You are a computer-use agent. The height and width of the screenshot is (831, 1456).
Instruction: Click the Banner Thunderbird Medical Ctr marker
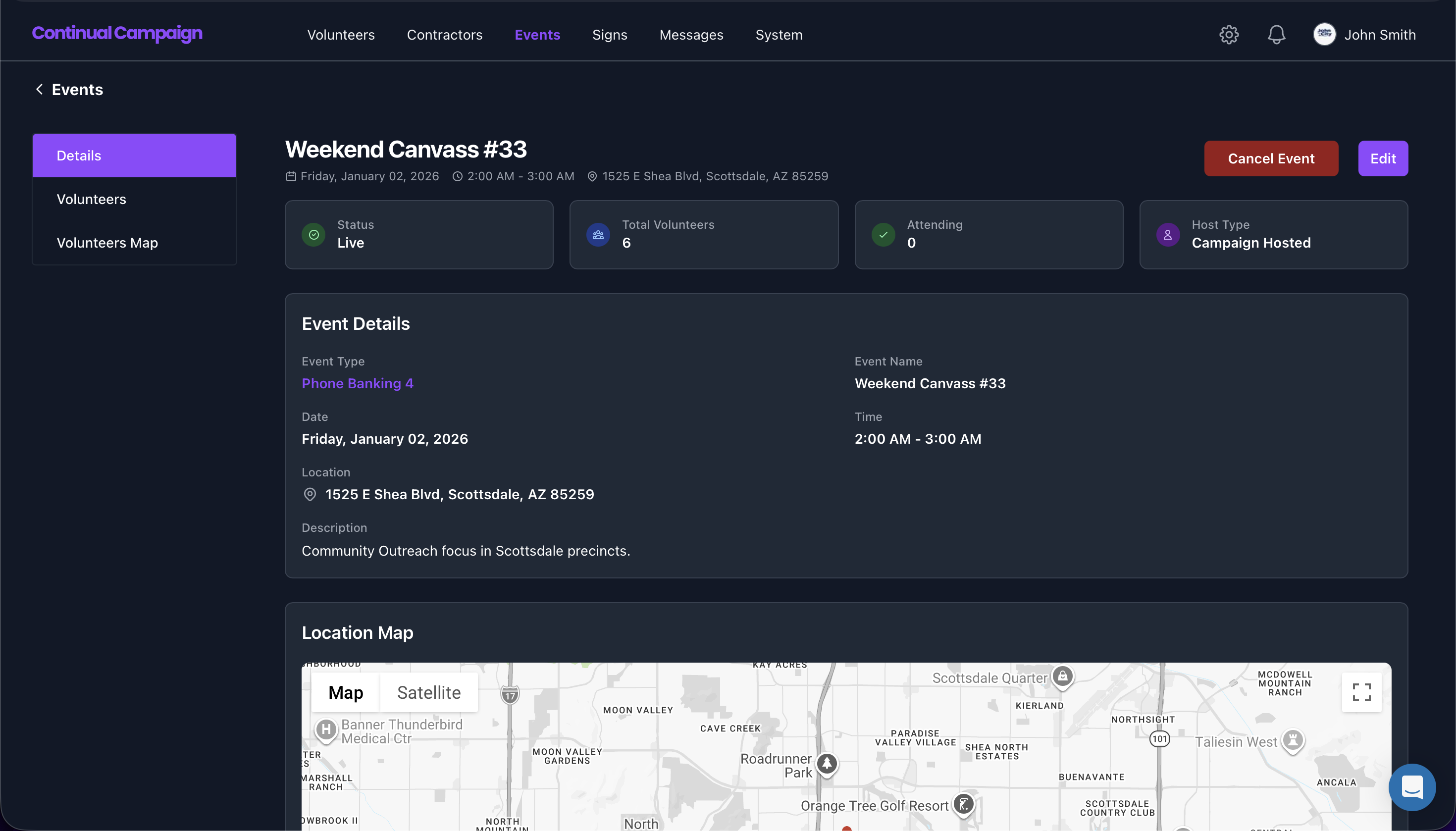[x=326, y=729]
